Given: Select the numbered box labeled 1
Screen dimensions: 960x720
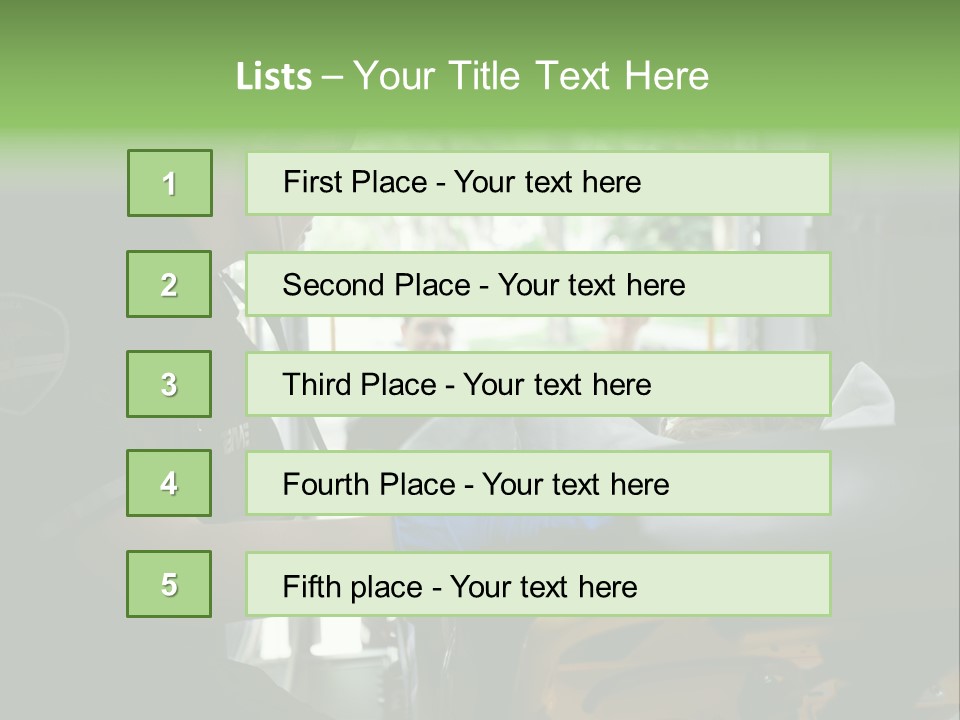Looking at the screenshot, I should coord(170,183).
